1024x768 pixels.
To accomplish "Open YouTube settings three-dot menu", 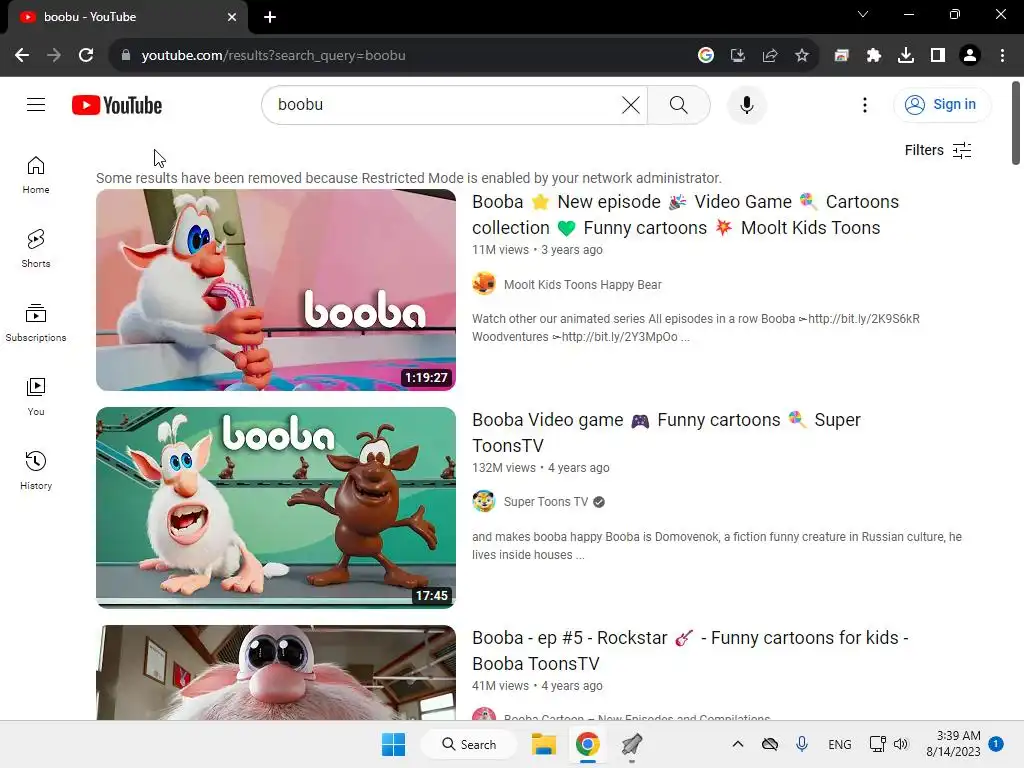I will [x=865, y=104].
